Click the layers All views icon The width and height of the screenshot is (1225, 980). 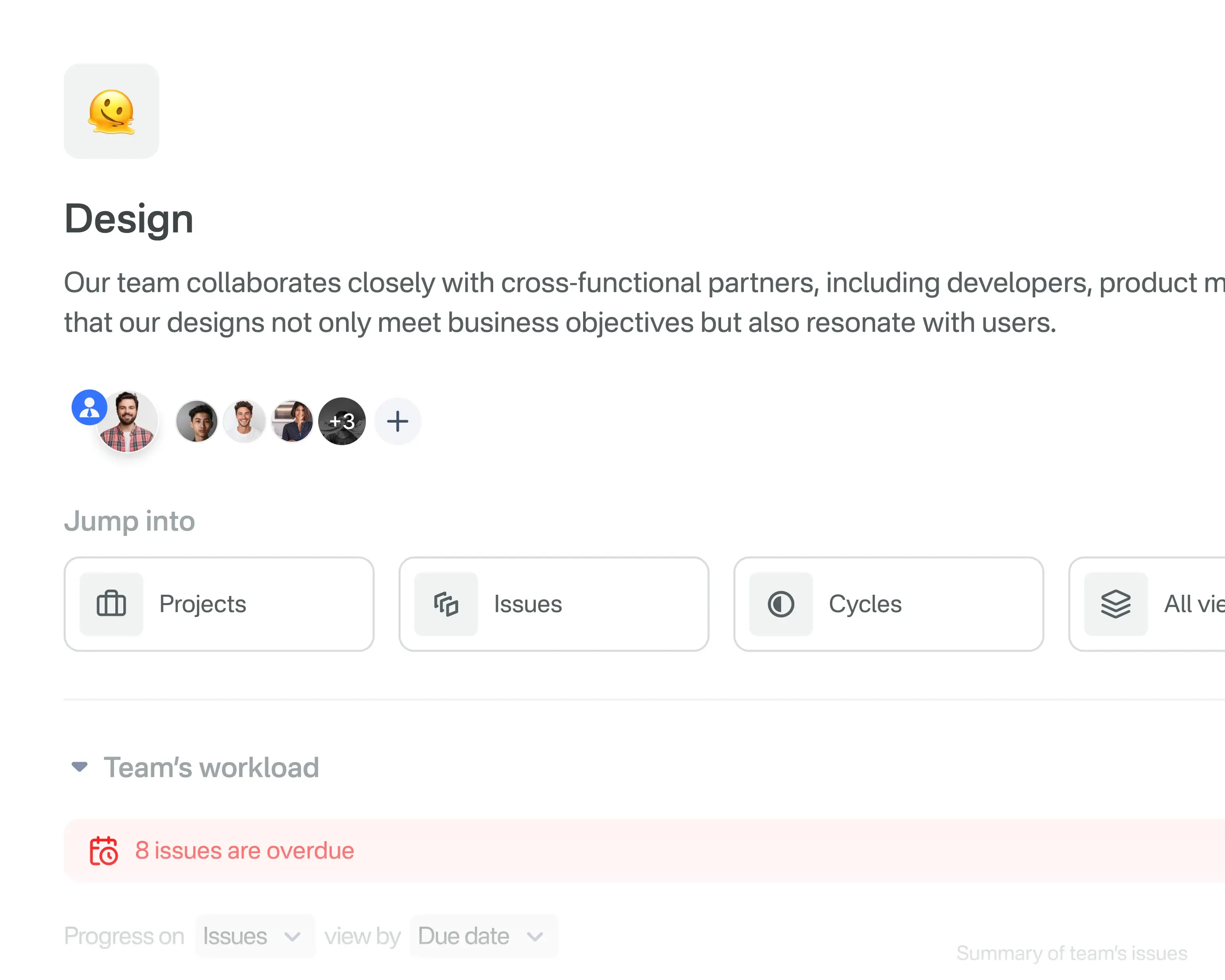tap(1115, 604)
